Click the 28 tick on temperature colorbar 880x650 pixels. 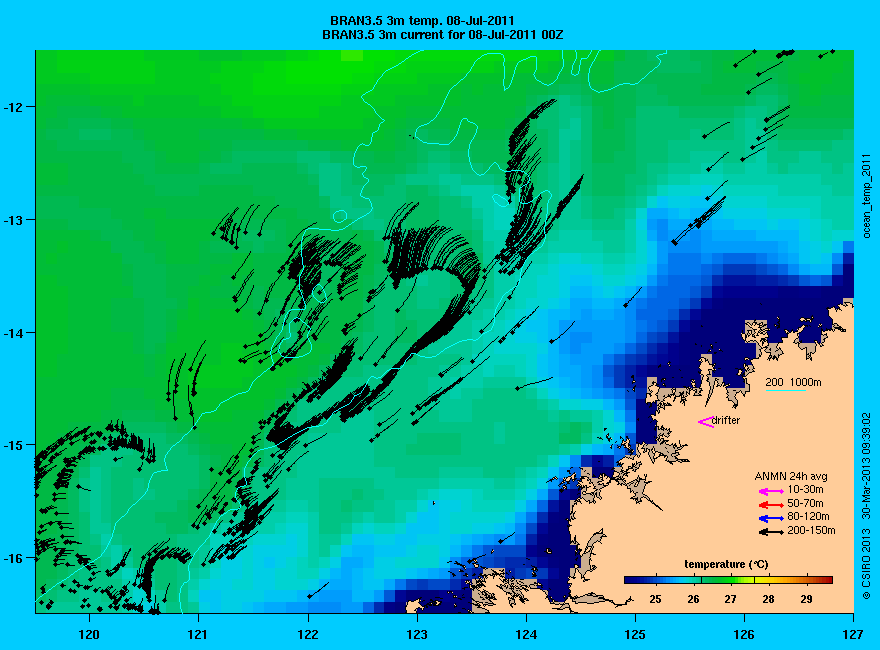point(768,599)
